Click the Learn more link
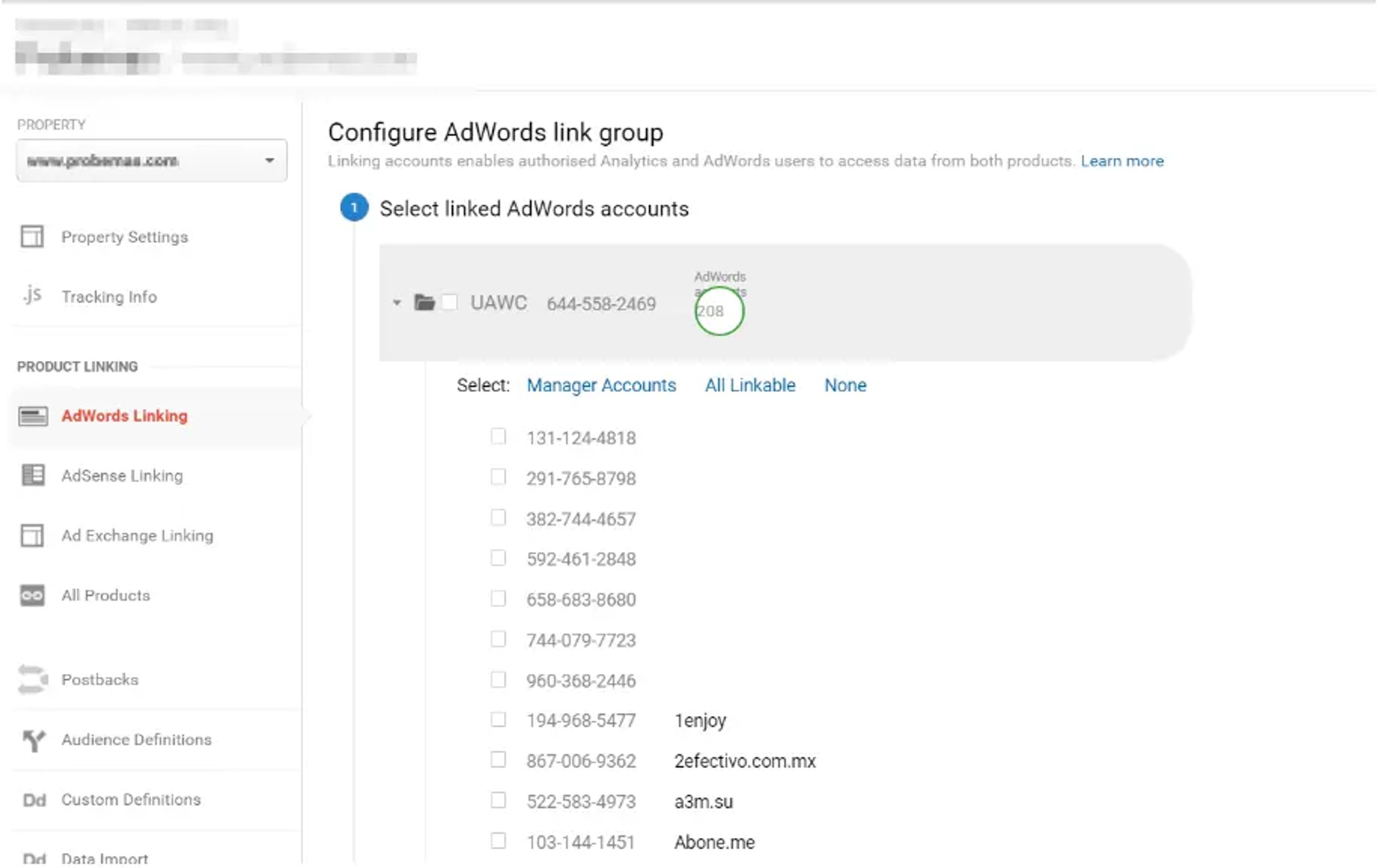 [1122, 161]
